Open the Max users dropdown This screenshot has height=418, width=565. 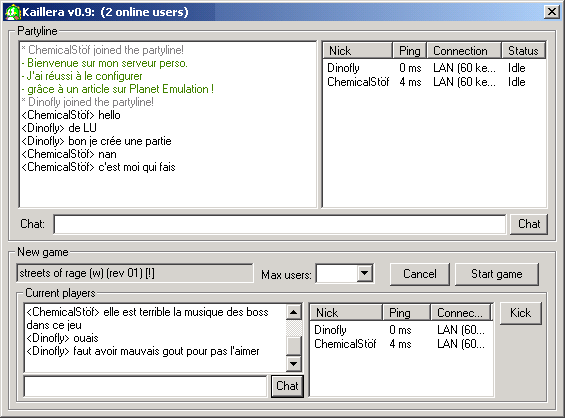(365, 274)
